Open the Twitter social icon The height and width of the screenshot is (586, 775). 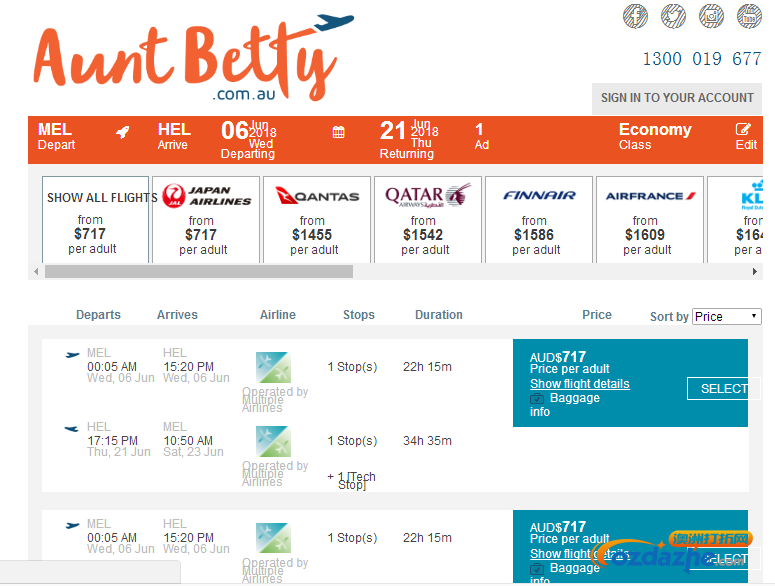point(673,16)
